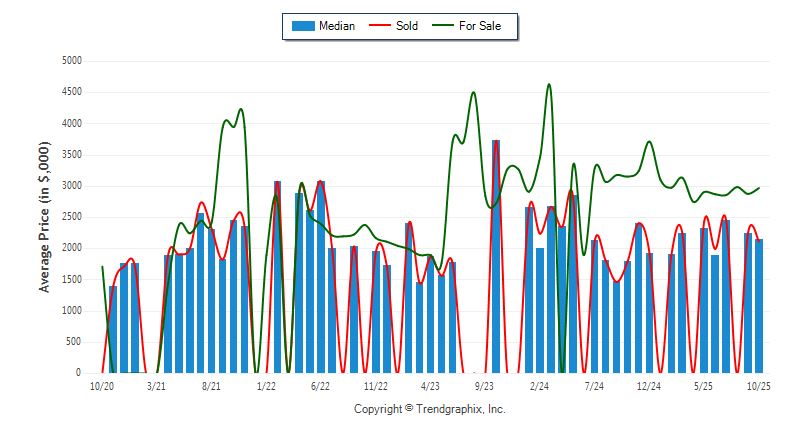Click the 12/24 x-axis label
Viewport: 800px width, 434px height.
point(649,386)
